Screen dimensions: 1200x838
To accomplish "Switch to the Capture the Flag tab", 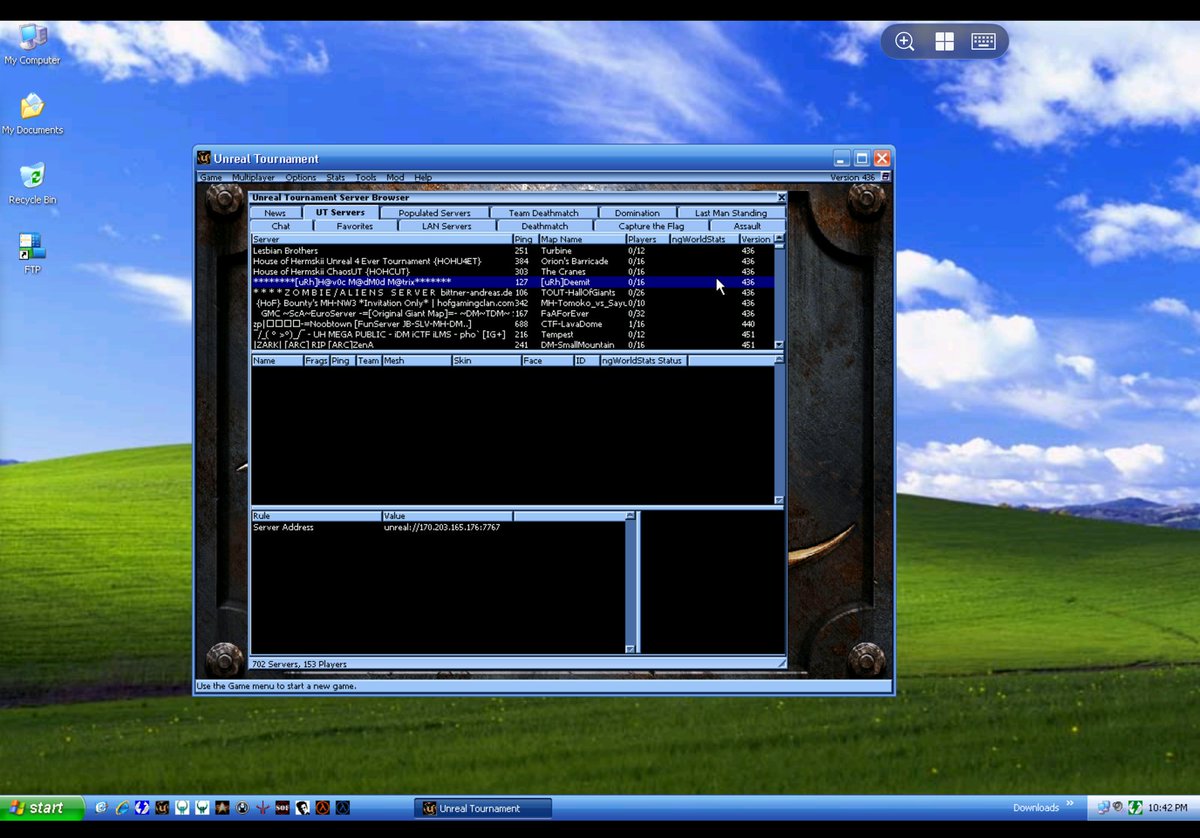I will (651, 226).
